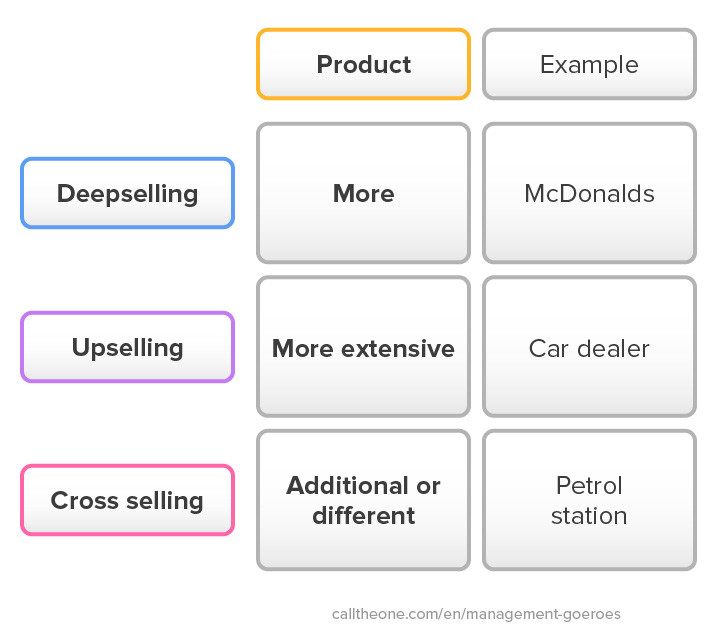Select the word station in example cell

click(x=589, y=516)
